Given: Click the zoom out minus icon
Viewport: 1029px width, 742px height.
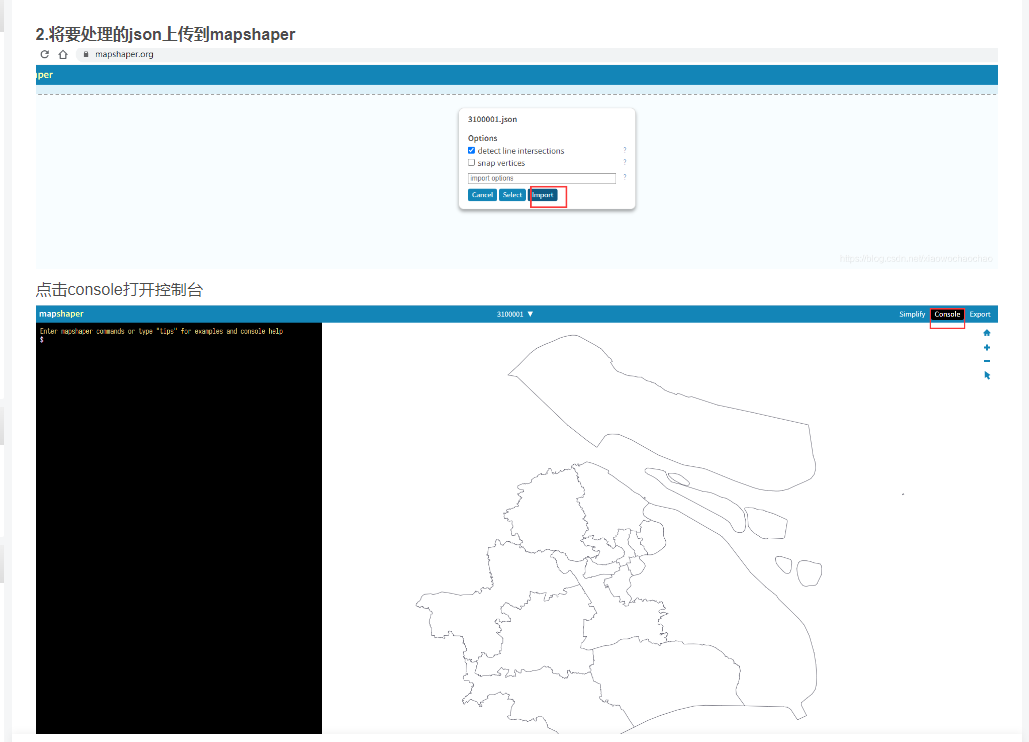Looking at the screenshot, I should [986, 361].
